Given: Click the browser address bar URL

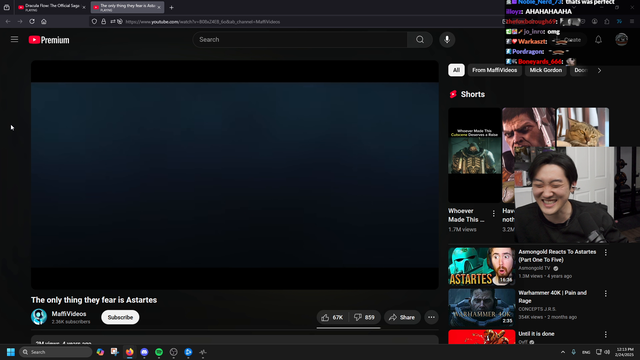Looking at the screenshot, I should (x=203, y=22).
